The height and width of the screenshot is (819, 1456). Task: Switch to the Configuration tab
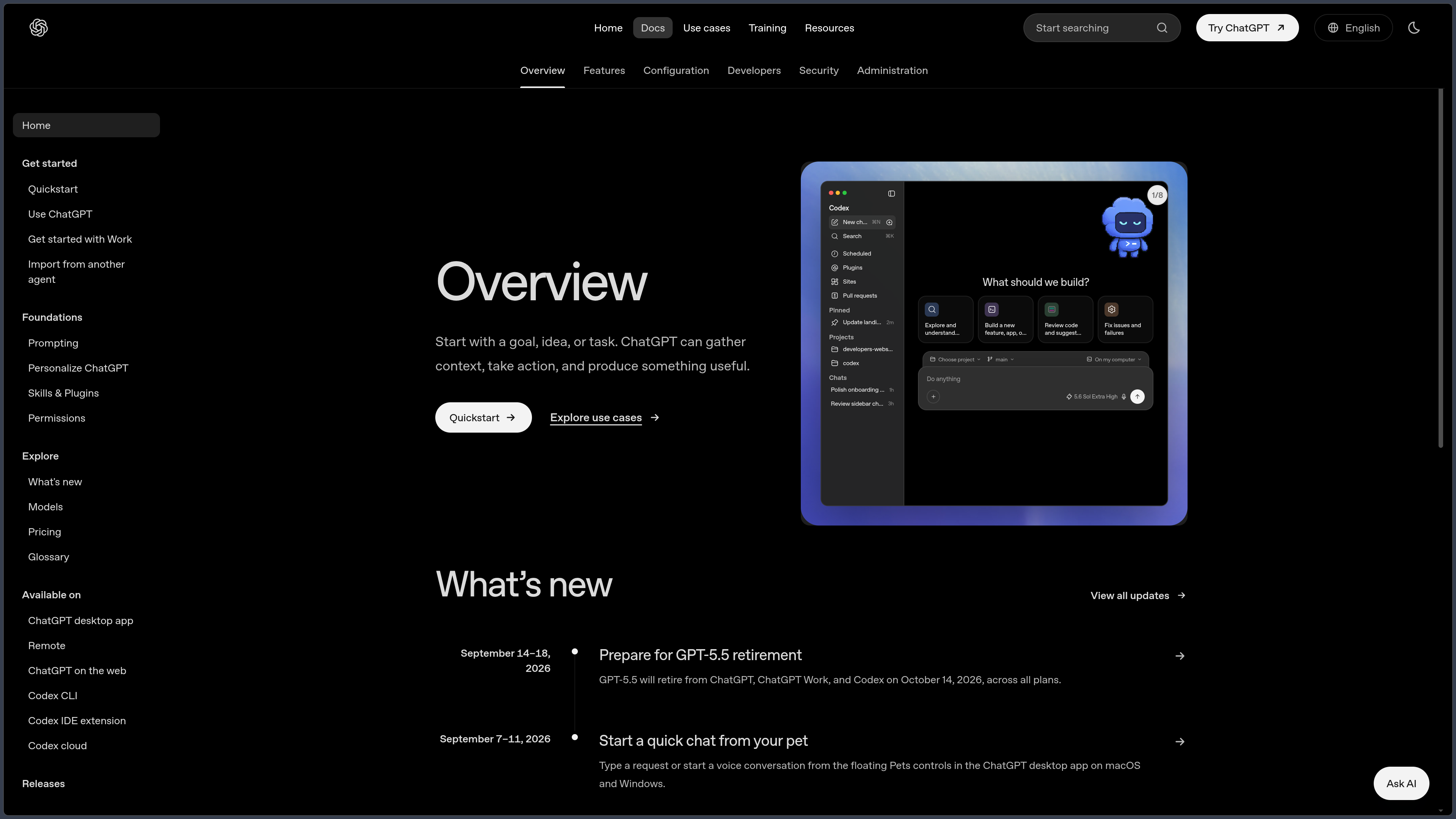(x=676, y=71)
